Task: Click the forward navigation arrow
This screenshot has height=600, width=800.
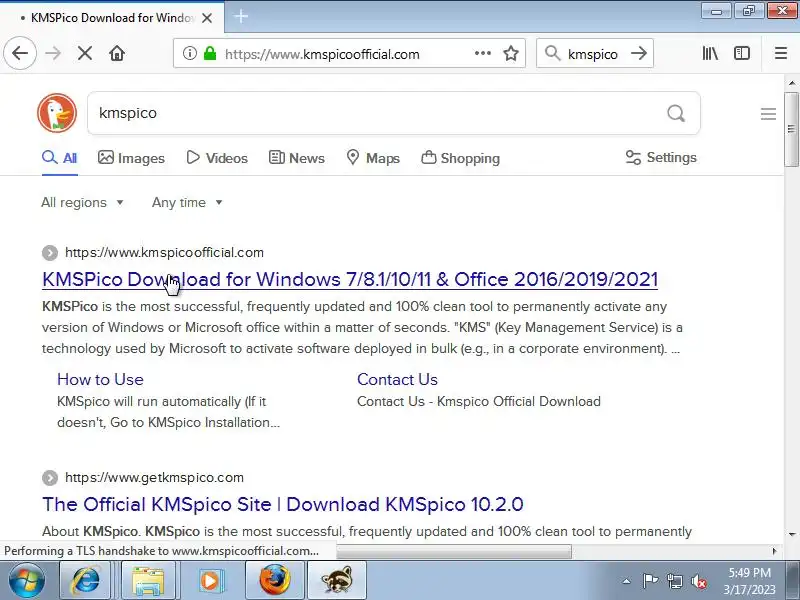Action: click(53, 53)
